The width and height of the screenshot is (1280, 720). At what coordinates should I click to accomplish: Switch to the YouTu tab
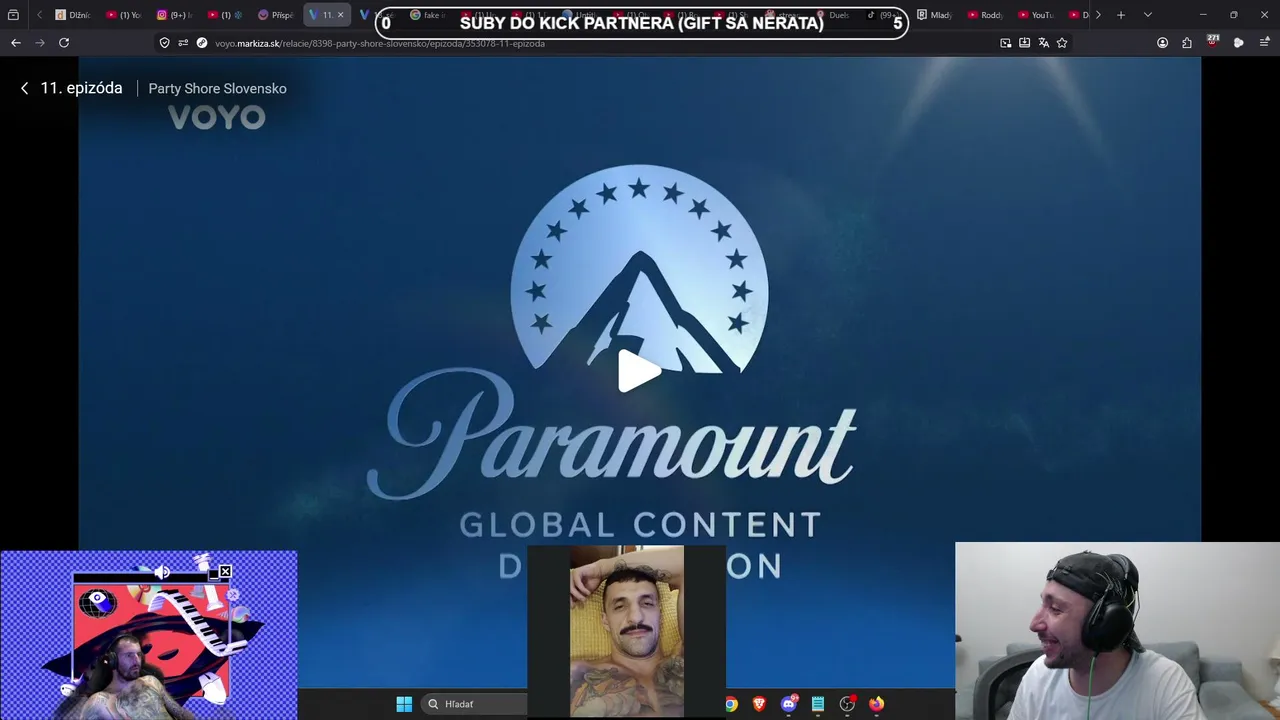point(1036,15)
